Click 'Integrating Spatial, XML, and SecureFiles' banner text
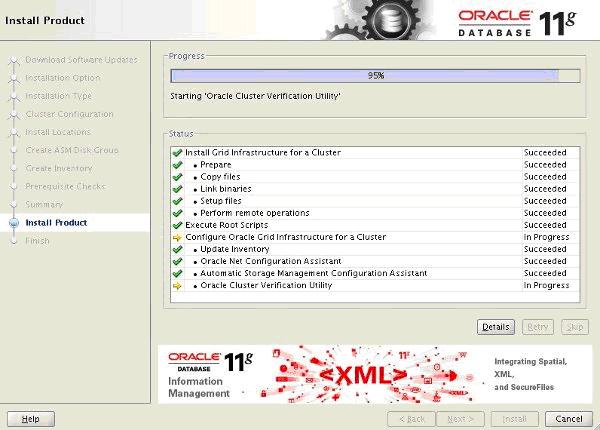 (530, 374)
